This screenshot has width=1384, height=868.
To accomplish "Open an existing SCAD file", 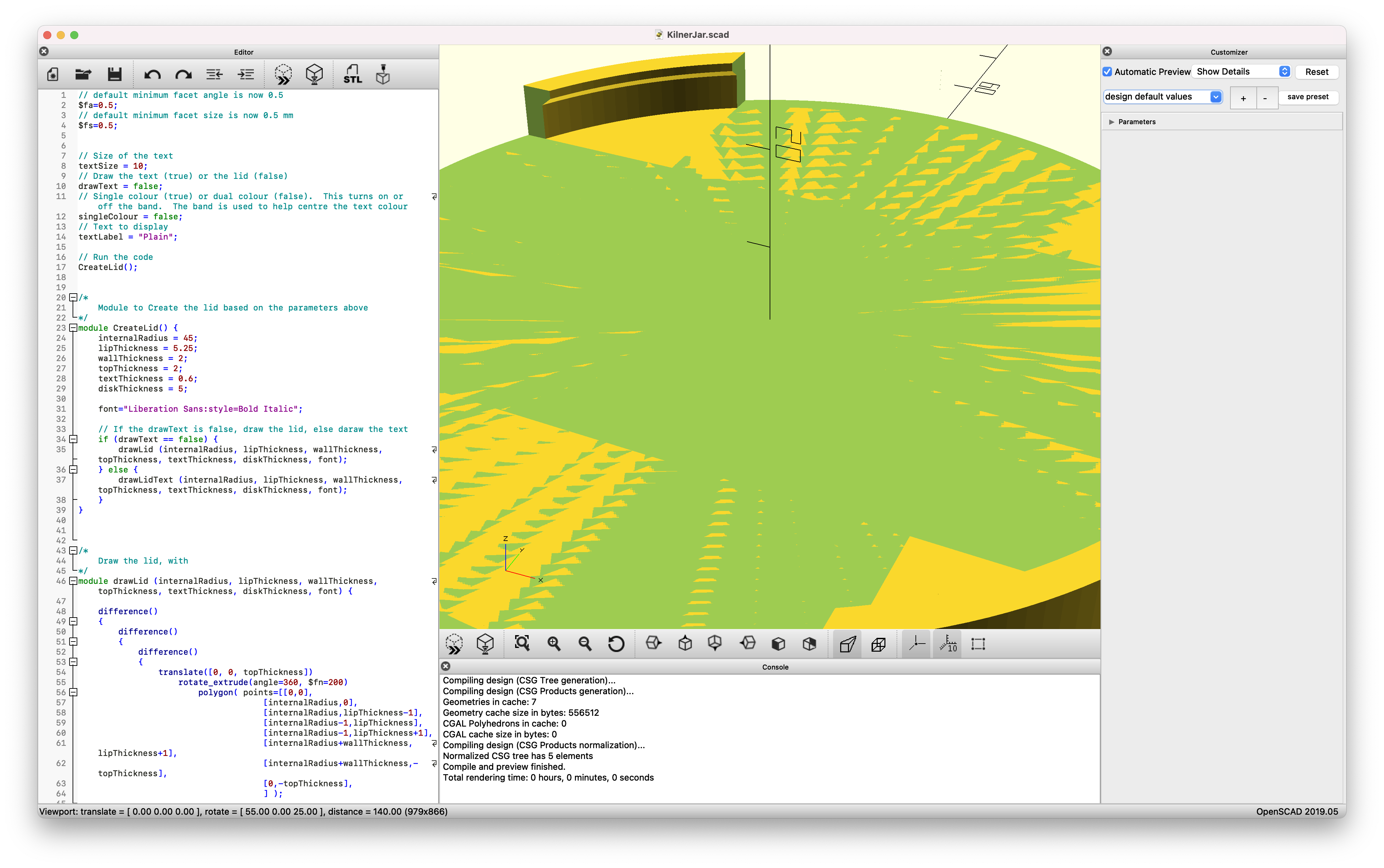I will tap(83, 75).
